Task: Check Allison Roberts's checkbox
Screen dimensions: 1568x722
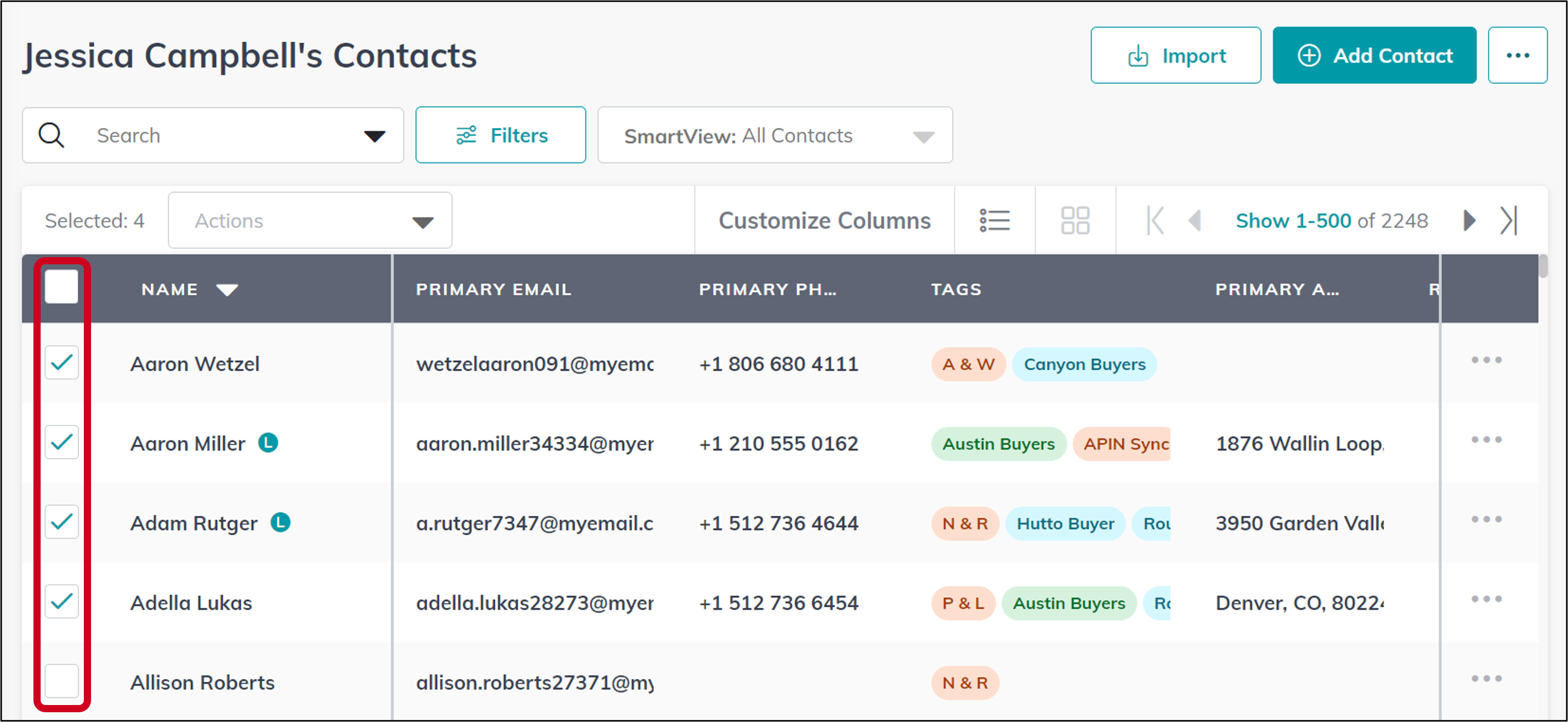Action: [62, 681]
